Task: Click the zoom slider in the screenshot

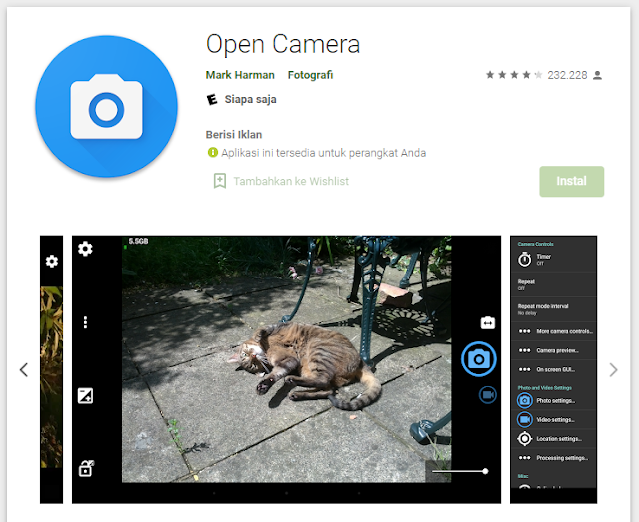Action: tap(460, 471)
